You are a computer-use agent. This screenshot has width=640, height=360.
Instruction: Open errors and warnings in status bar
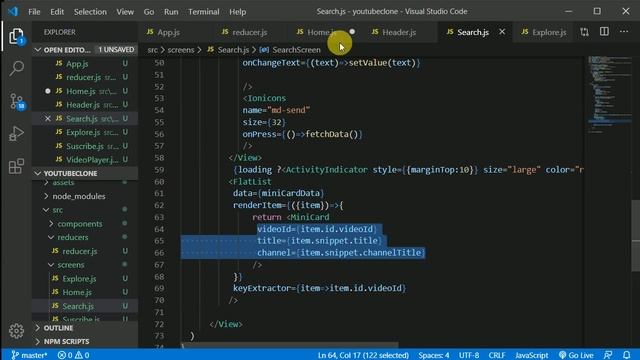click(73, 355)
